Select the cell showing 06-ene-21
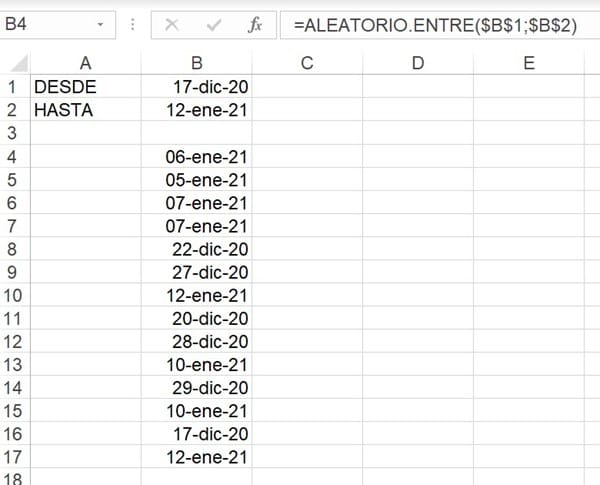Viewport: 600px width, 485px height. tap(196, 157)
